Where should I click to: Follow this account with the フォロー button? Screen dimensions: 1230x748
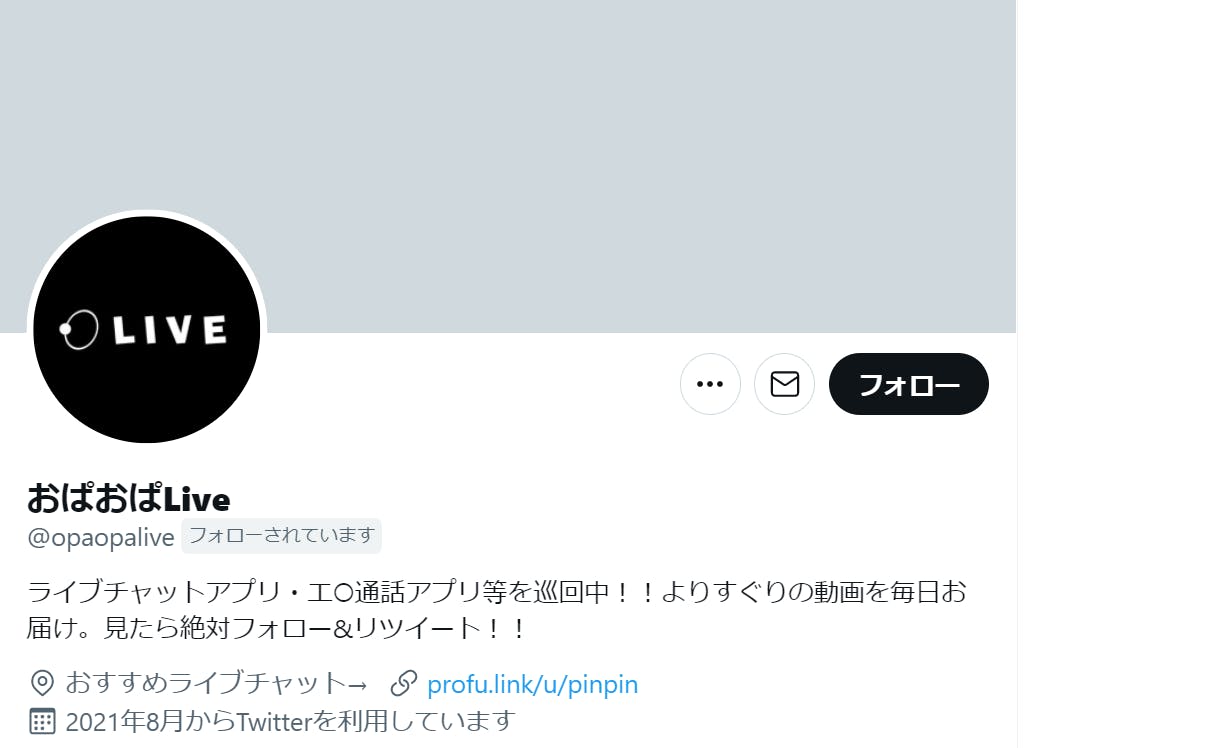909,384
